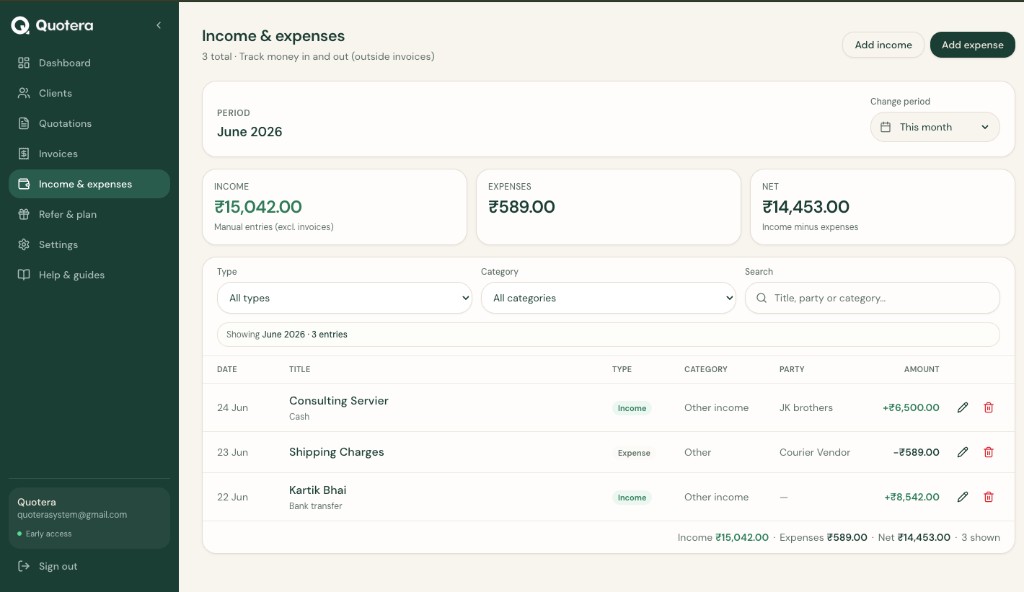Click the June 2026 period text
This screenshot has width=1024, height=592.
[x=249, y=131]
